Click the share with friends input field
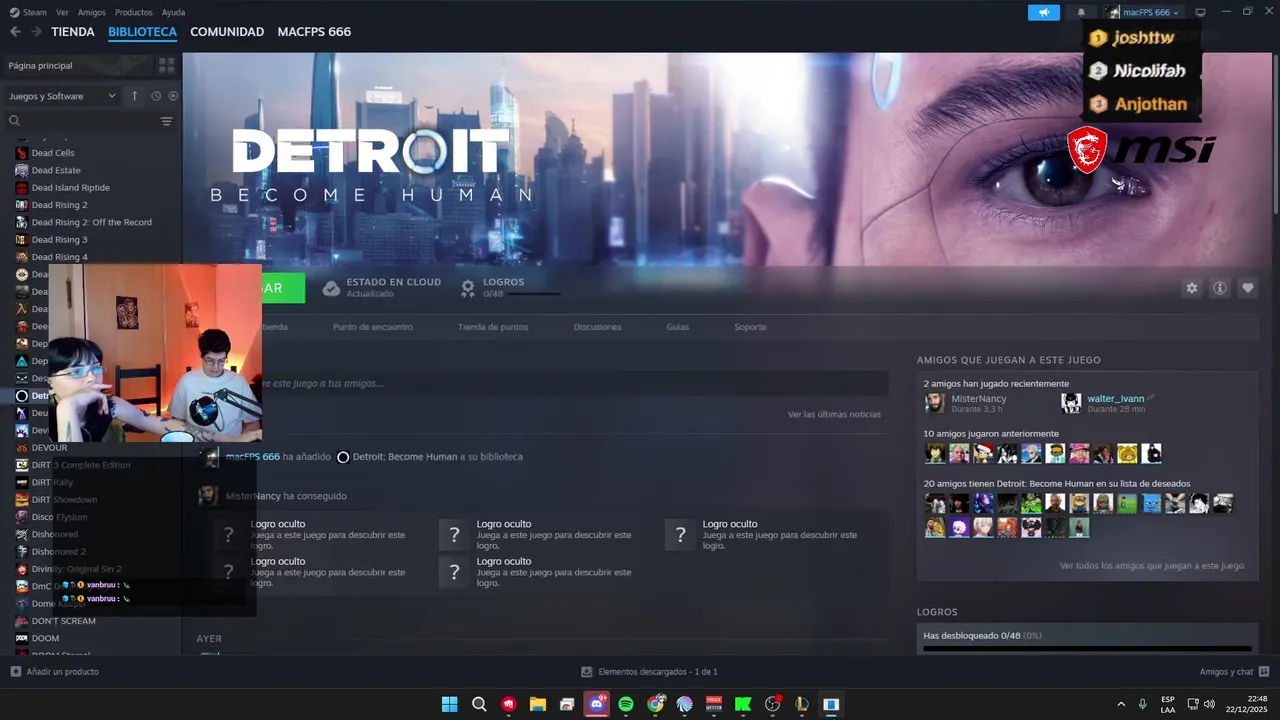Screen dimensions: 1280x720 (573, 383)
